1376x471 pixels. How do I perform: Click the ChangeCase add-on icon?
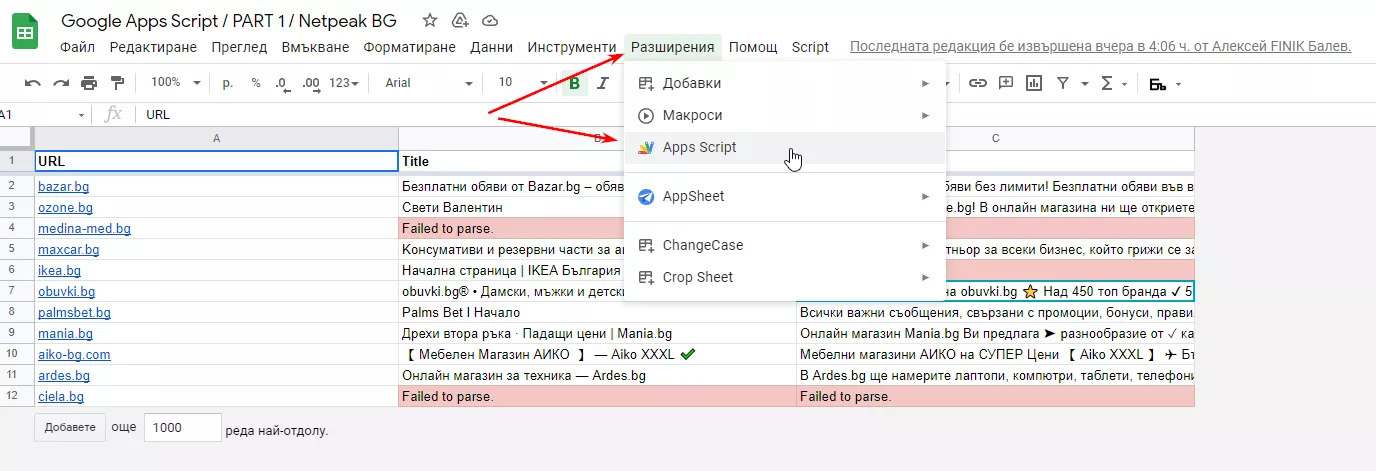tap(646, 245)
